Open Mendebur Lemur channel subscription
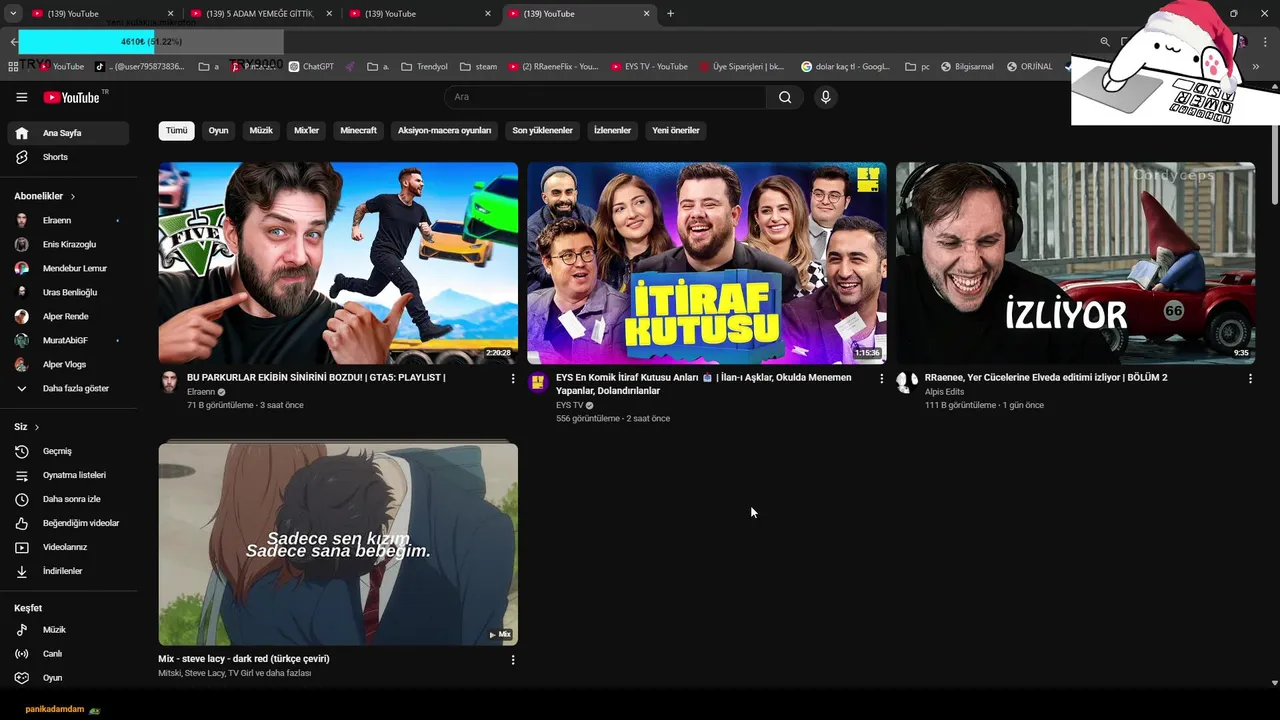Viewport: 1280px width, 720px height. click(68, 268)
